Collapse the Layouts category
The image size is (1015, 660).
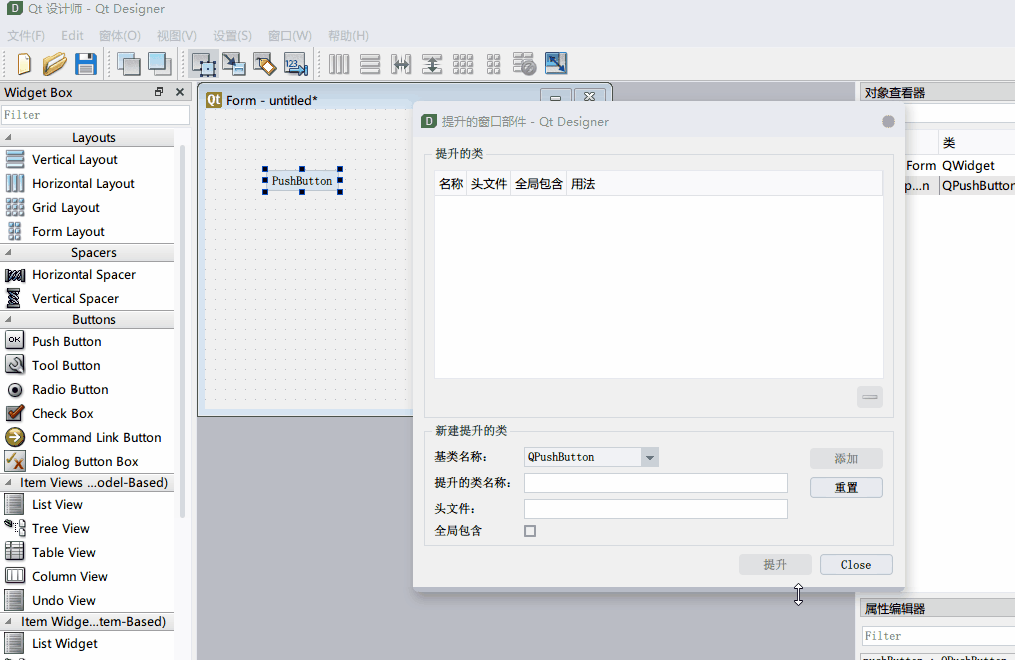(x=8, y=138)
